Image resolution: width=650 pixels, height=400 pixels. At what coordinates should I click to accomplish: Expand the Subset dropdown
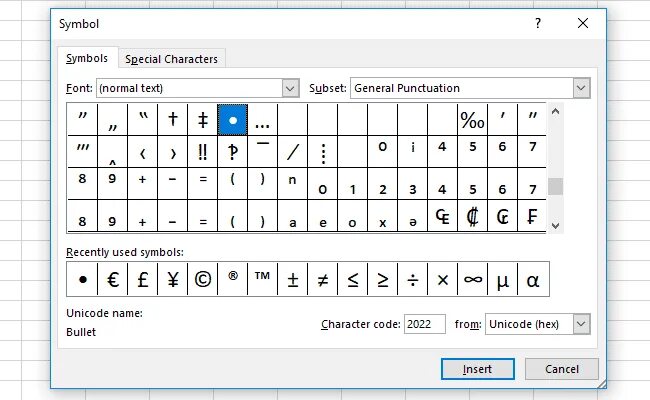(581, 88)
